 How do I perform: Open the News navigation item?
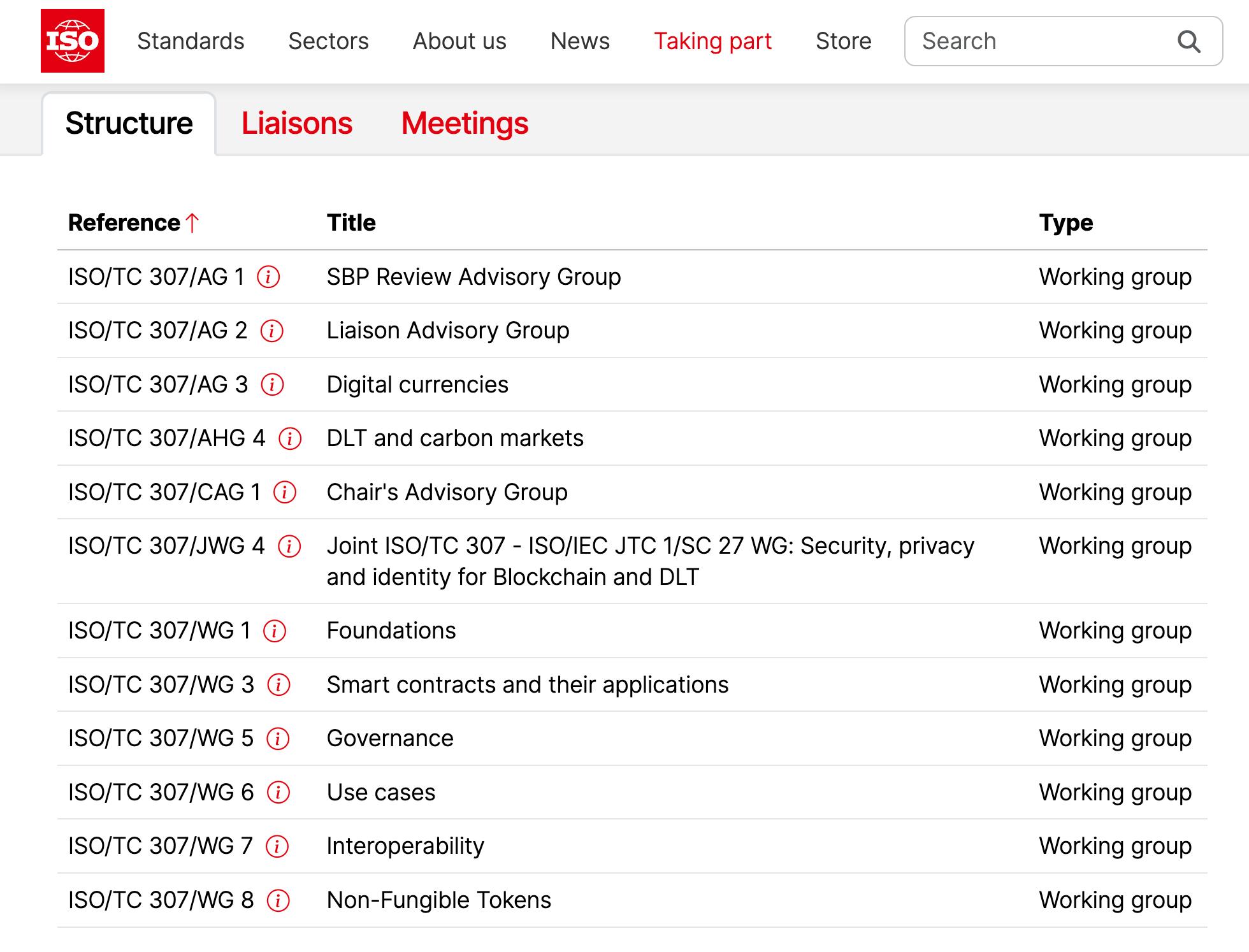pyautogui.click(x=580, y=41)
